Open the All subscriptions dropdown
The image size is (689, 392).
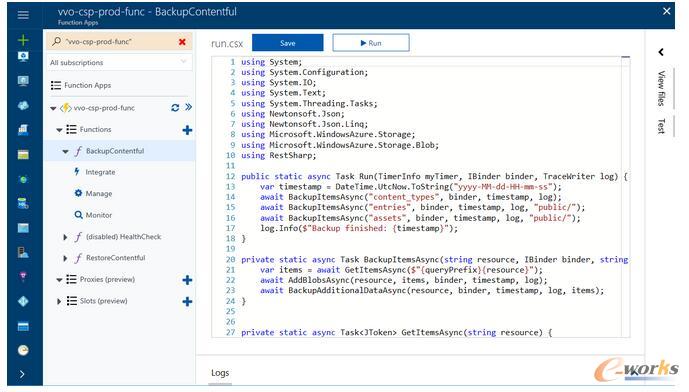click(x=119, y=62)
